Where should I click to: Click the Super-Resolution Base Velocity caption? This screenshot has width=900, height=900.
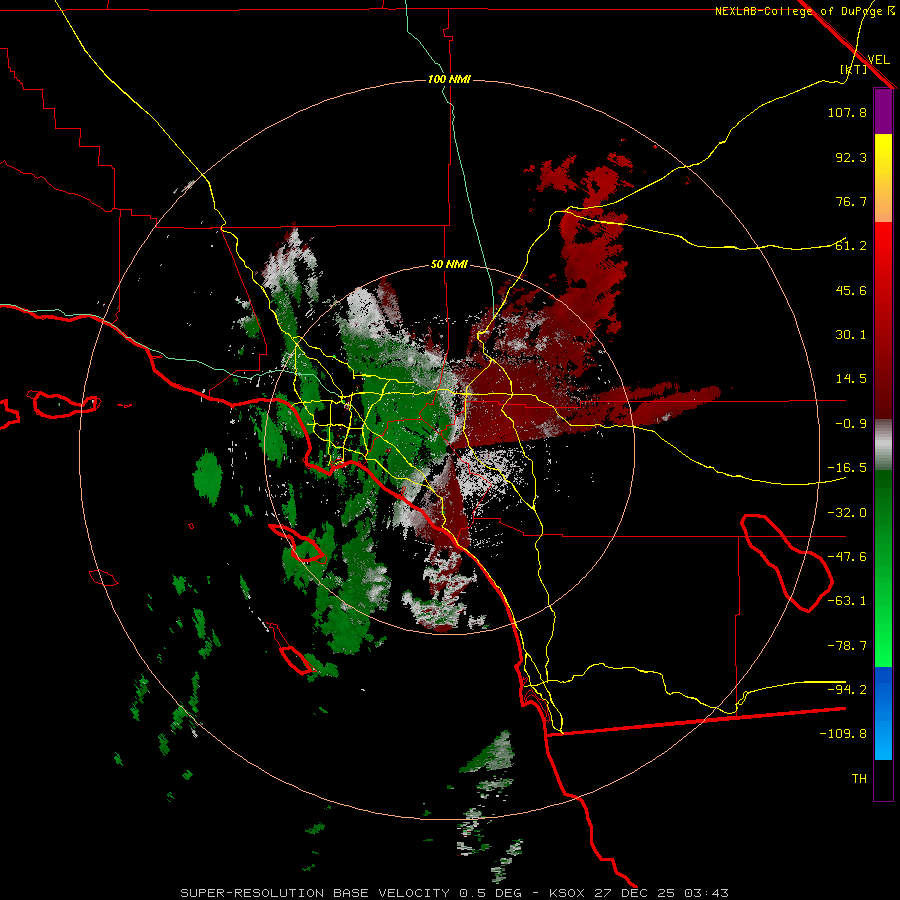454,893
